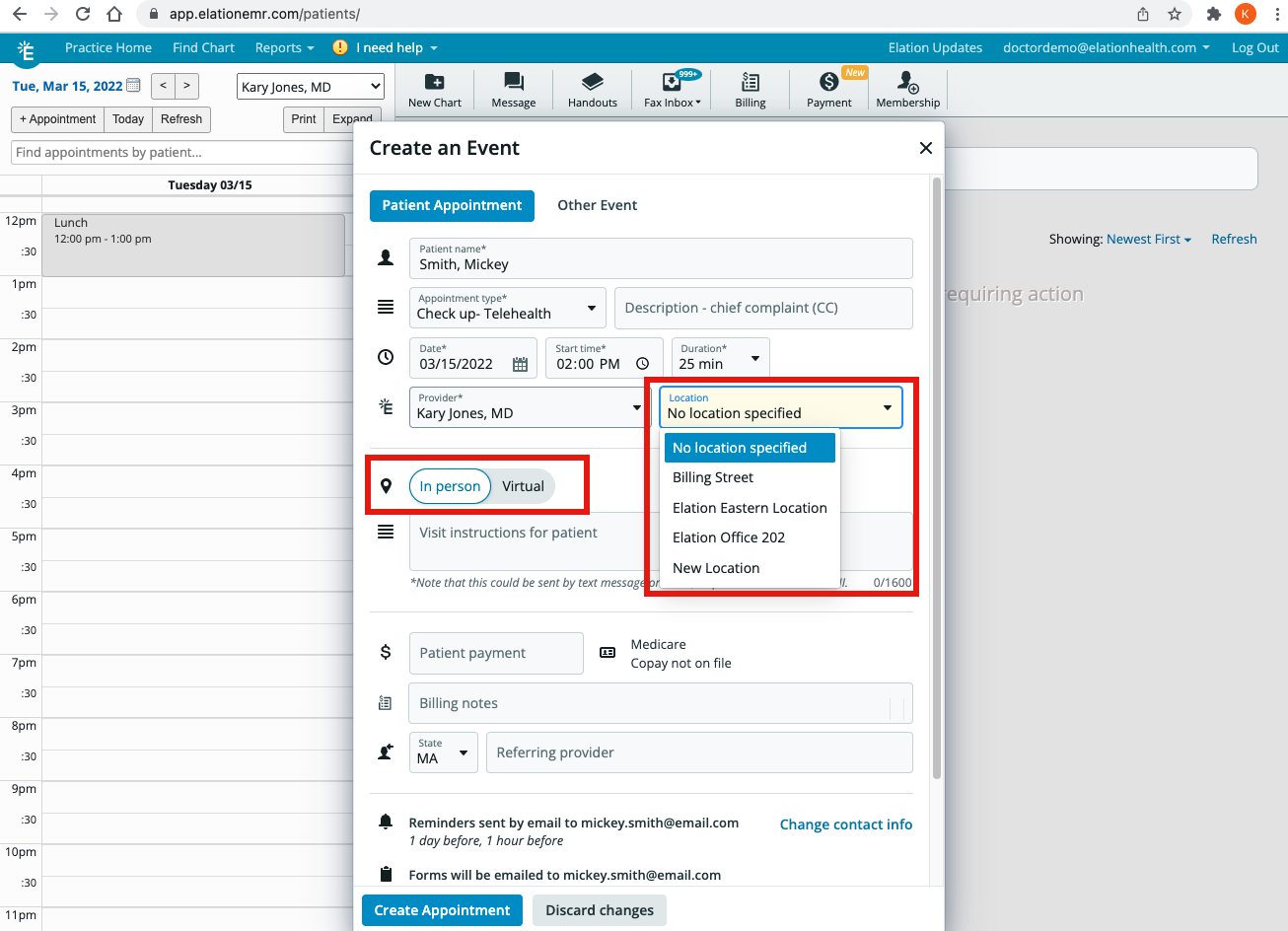
Task: Open the Duration dropdown
Action: pyautogui.click(x=720, y=357)
